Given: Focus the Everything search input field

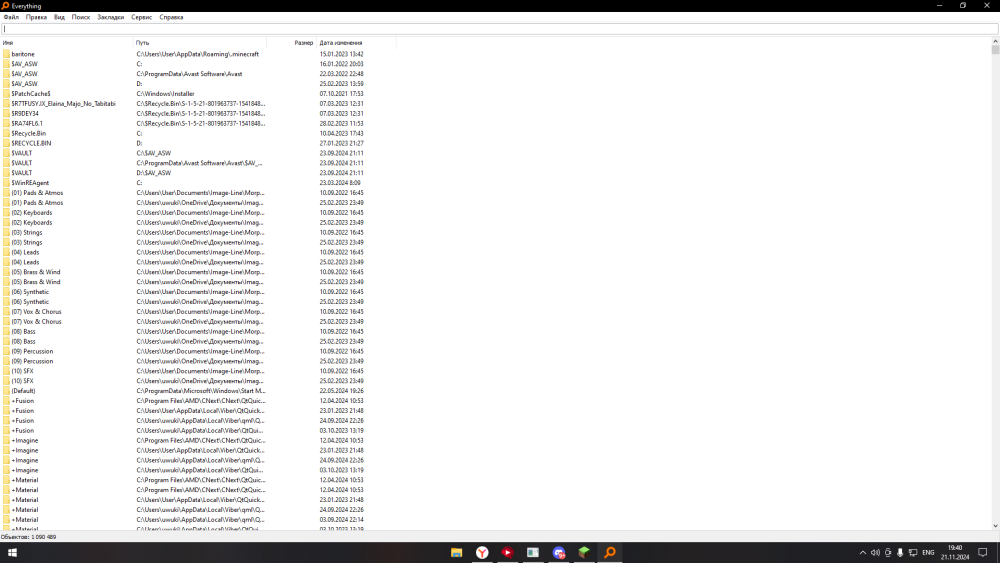Looking at the screenshot, I should (499, 29).
